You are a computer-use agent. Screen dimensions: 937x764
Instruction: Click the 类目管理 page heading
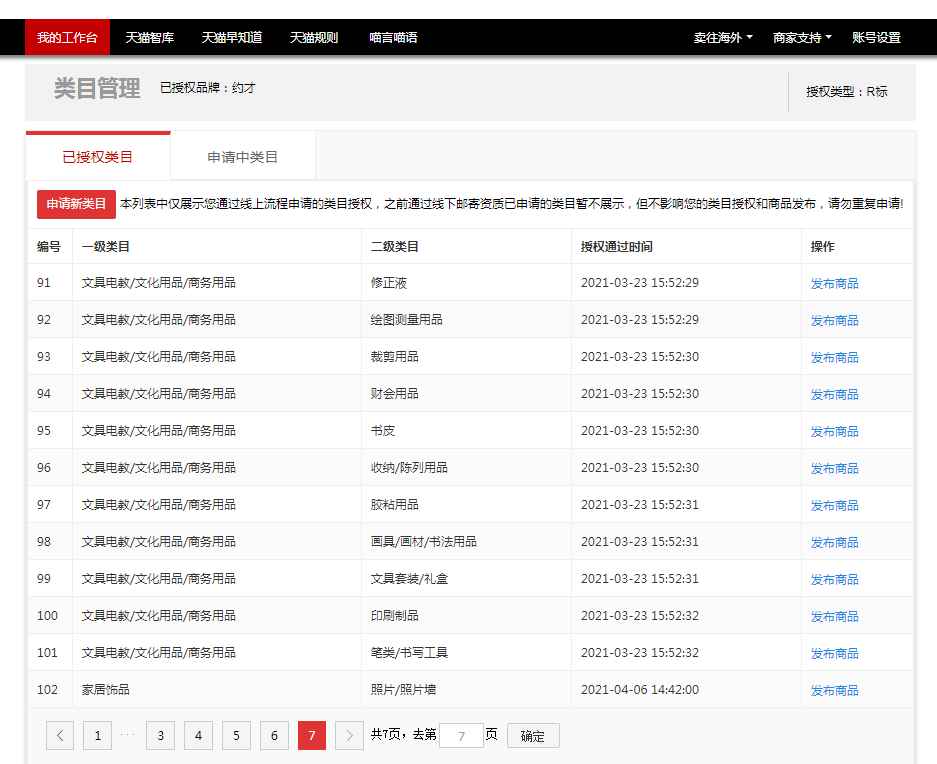click(97, 88)
